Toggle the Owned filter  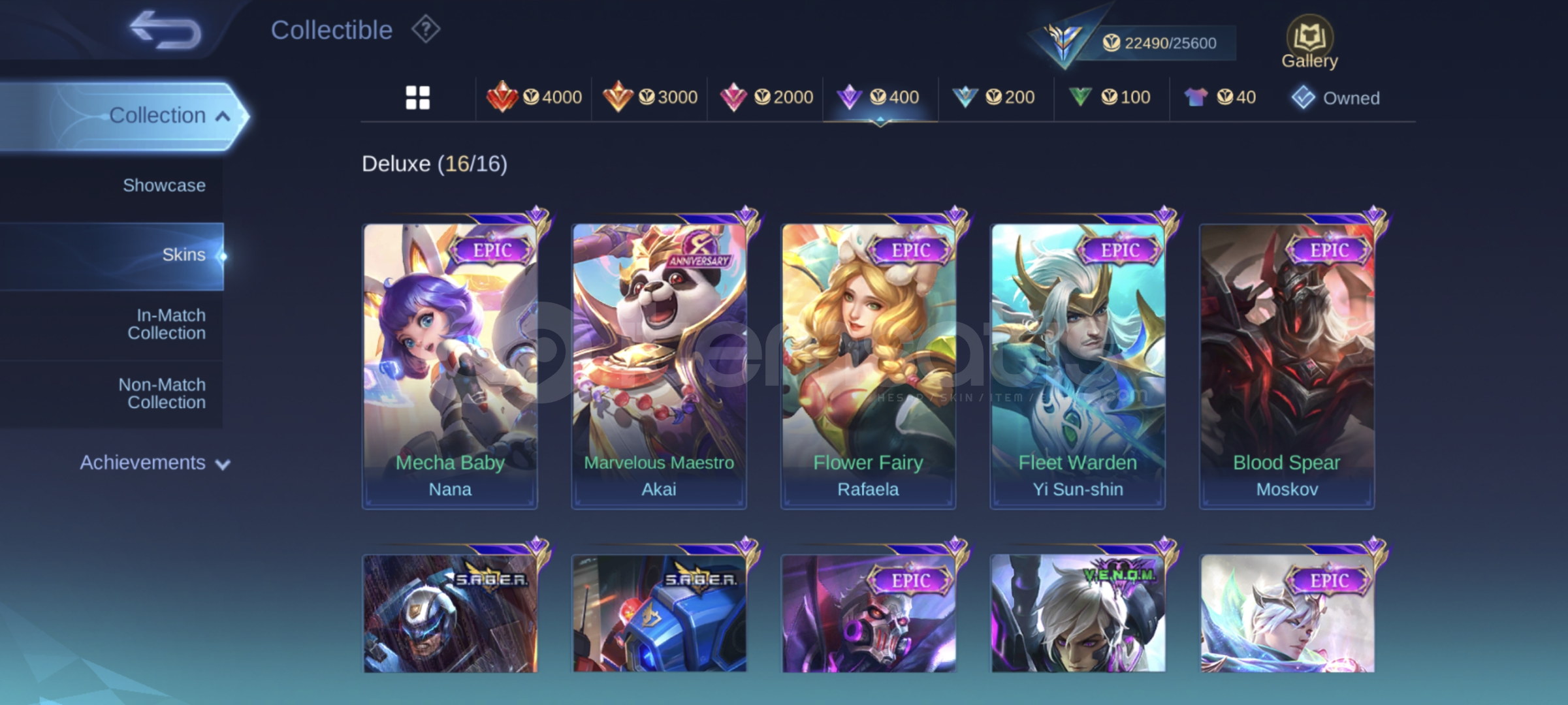click(1335, 98)
